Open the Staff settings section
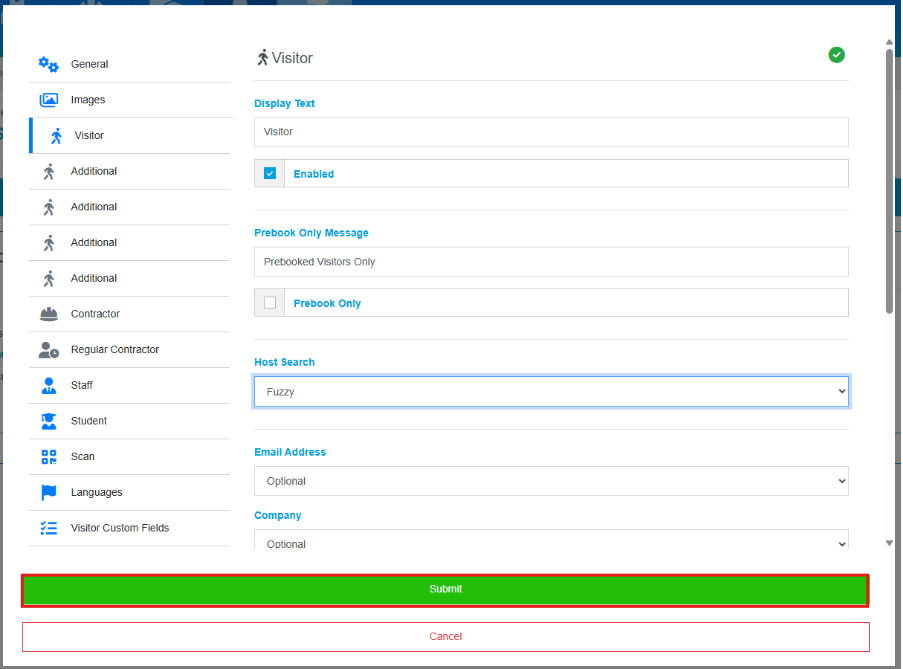The height and width of the screenshot is (669, 903). [130, 386]
